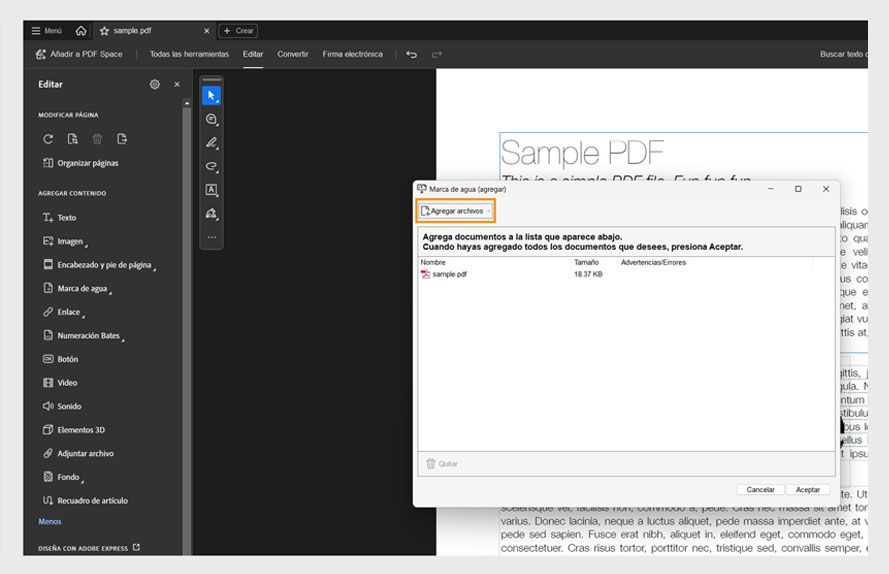Expand the Enlace options

point(64,312)
